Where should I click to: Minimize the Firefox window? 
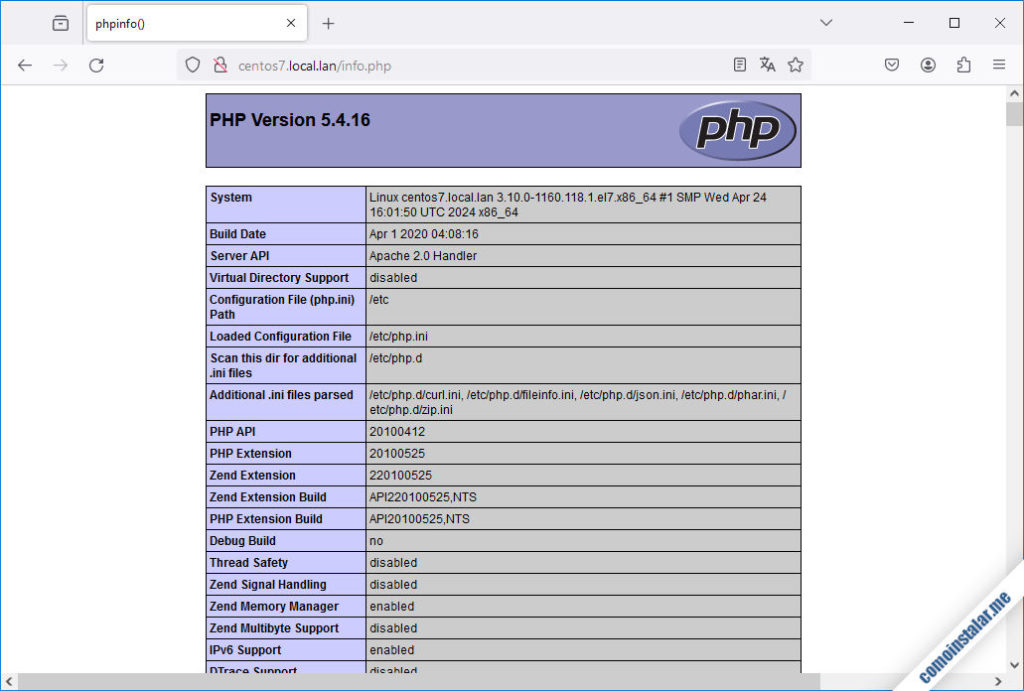pyautogui.click(x=908, y=23)
